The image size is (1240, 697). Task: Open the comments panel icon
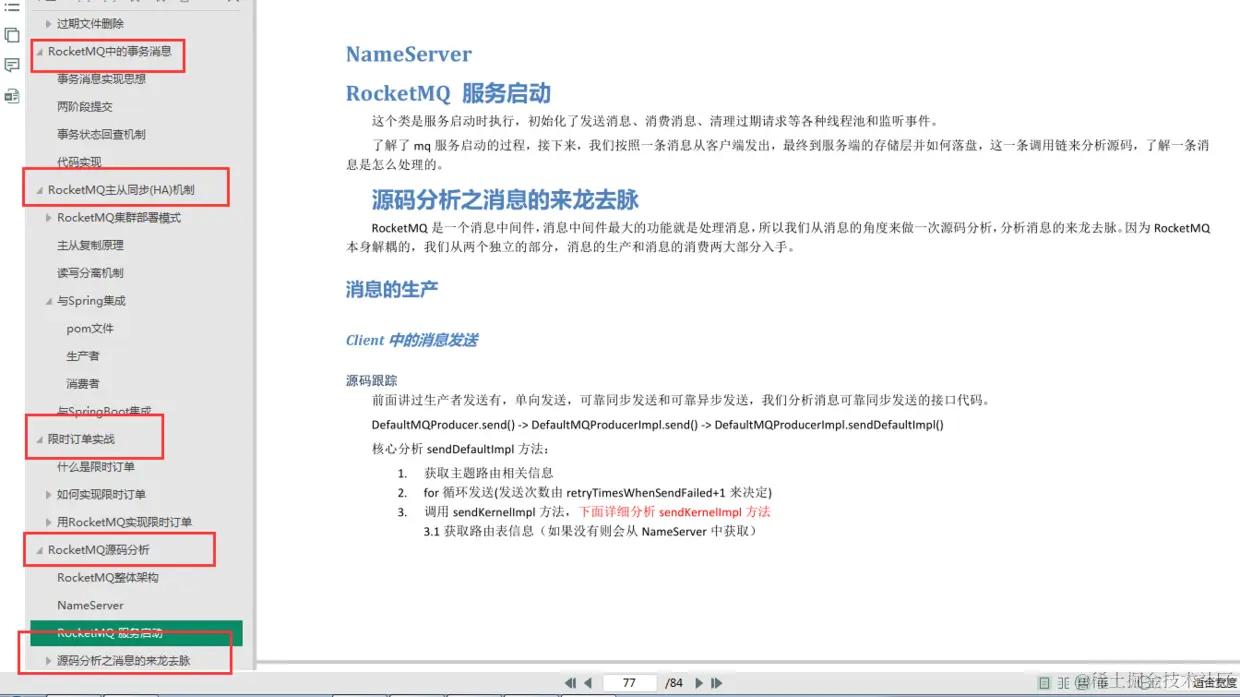(x=12, y=66)
